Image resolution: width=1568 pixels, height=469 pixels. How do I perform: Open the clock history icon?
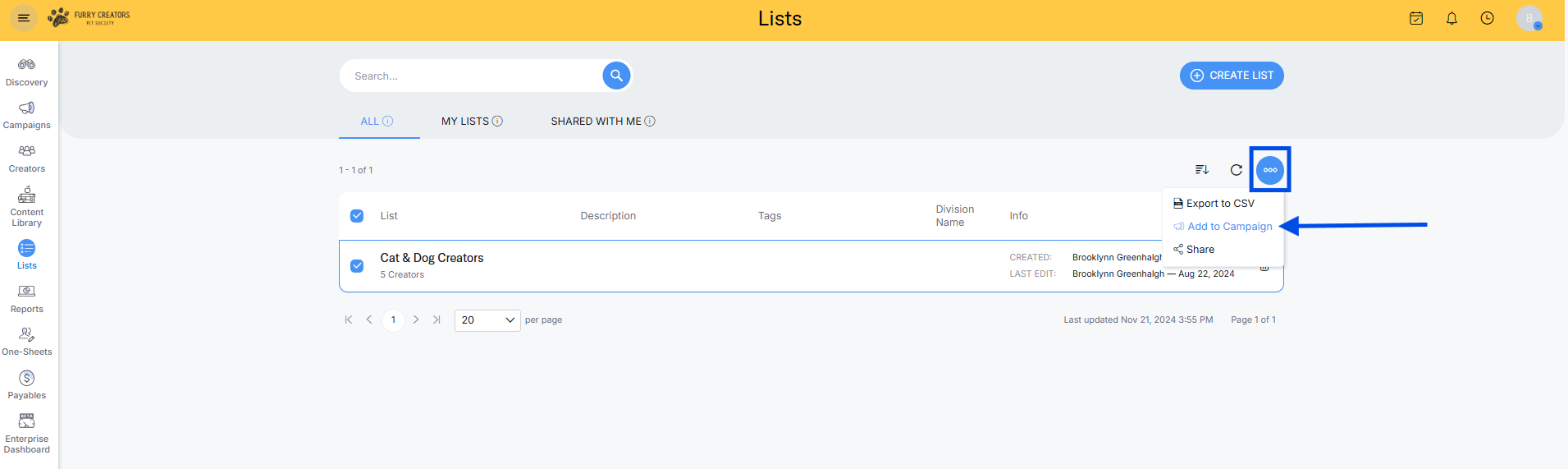pos(1487,18)
